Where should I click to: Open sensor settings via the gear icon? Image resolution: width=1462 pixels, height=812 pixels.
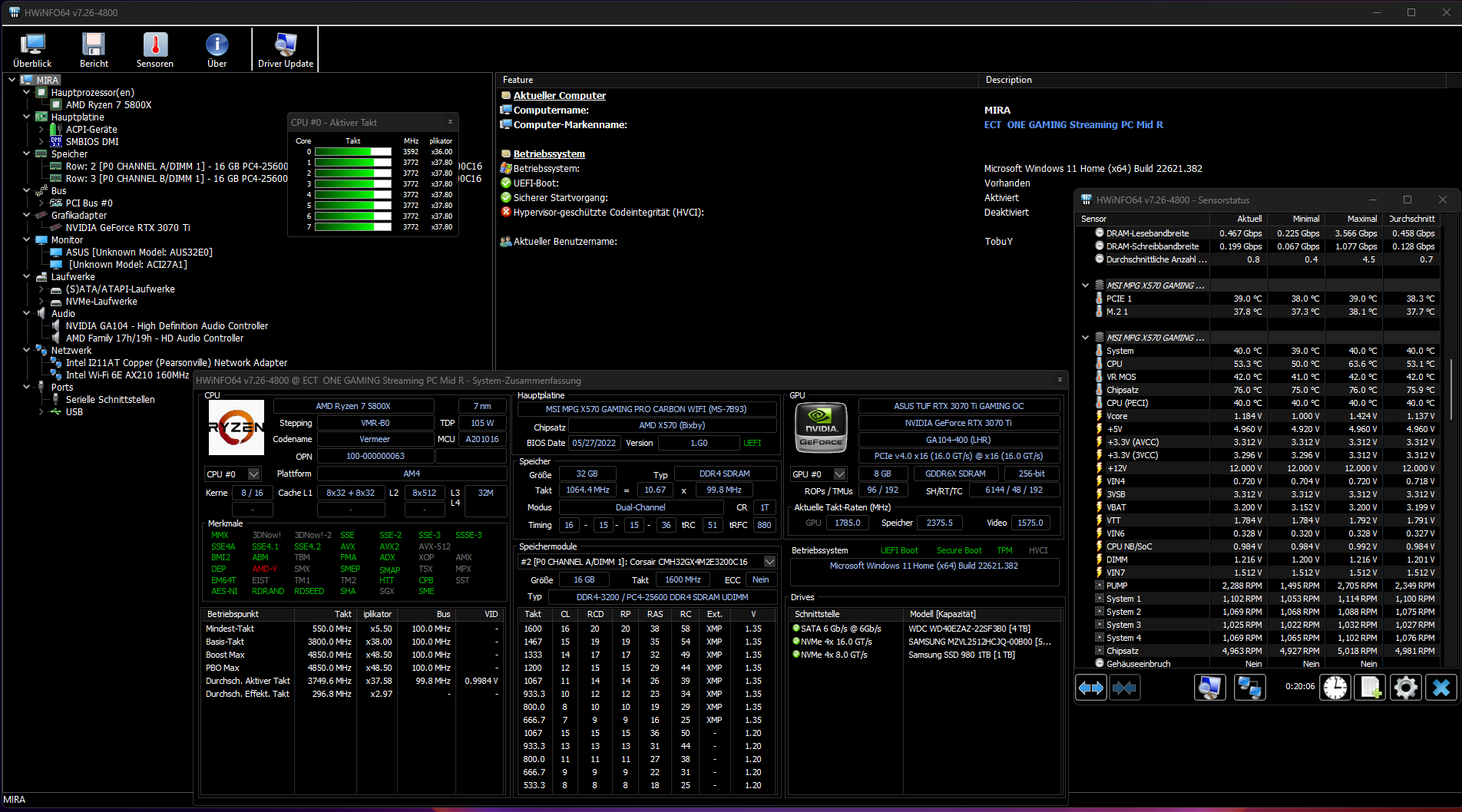pos(1406,688)
